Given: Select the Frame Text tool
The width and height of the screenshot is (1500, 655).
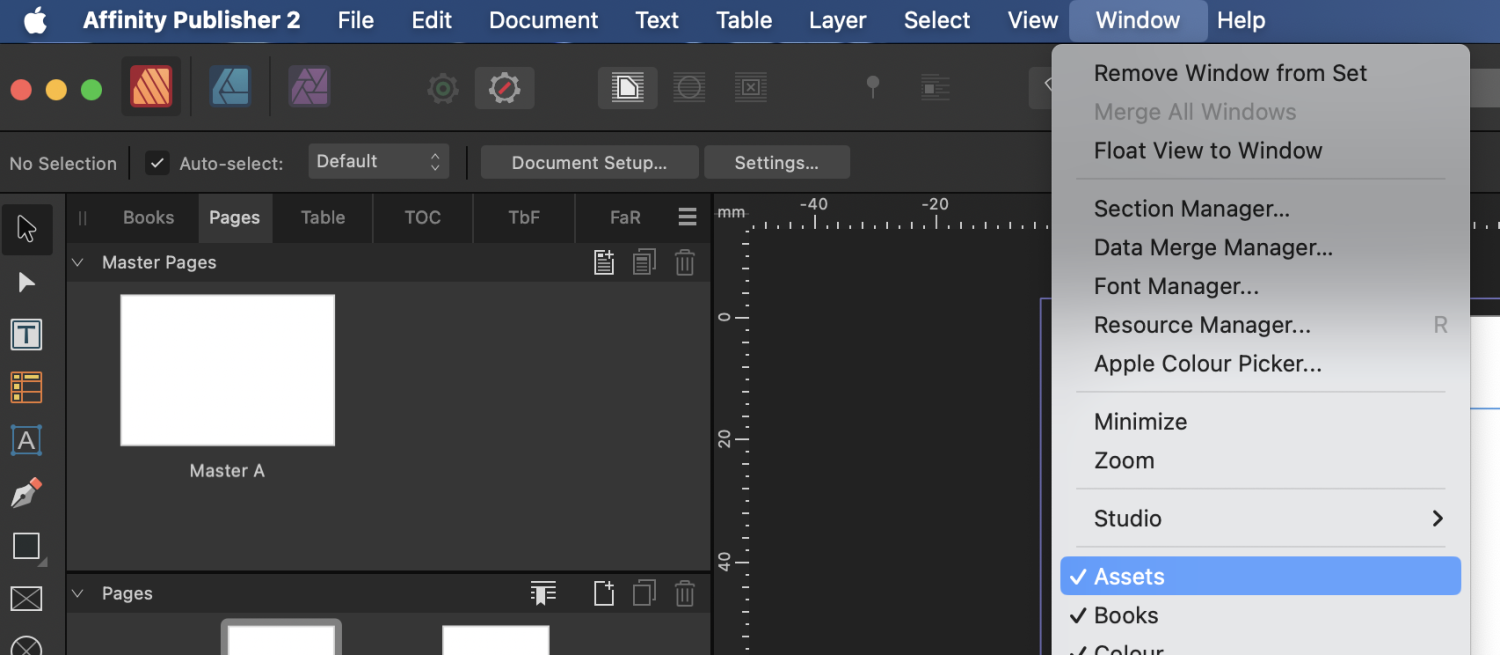Looking at the screenshot, I should (27, 335).
